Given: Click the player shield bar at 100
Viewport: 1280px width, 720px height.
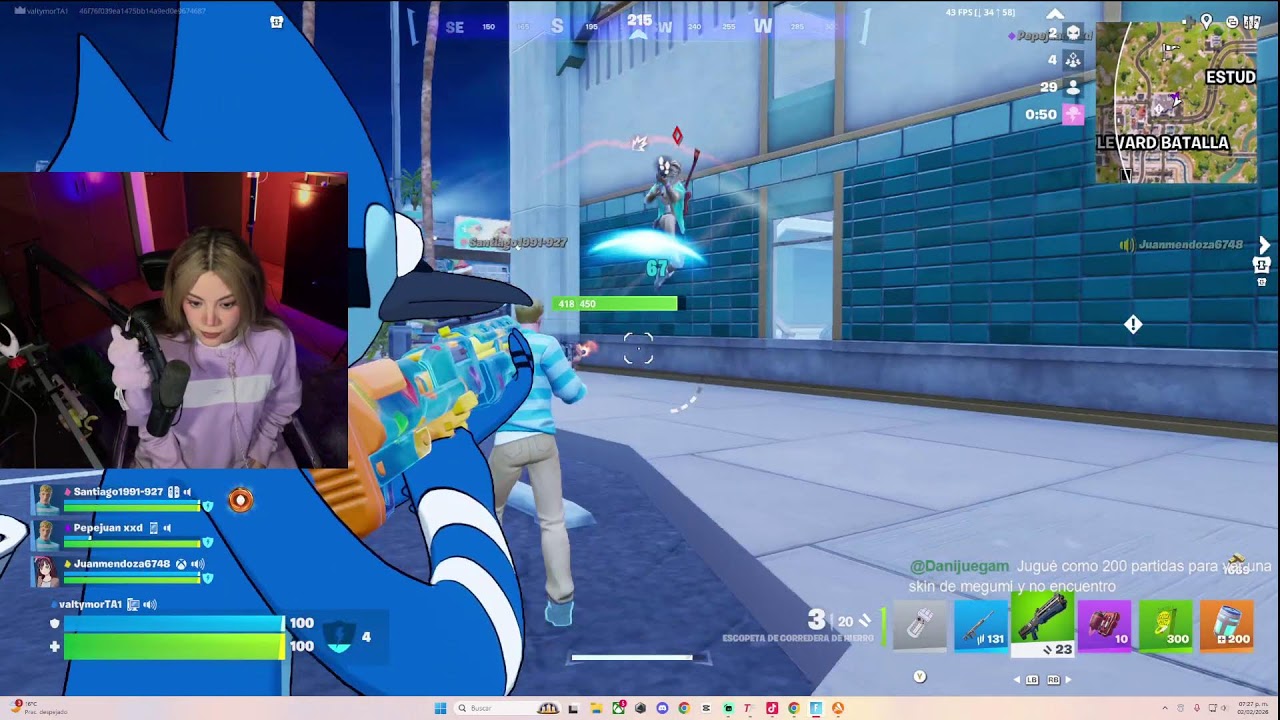Looking at the screenshot, I should (173, 624).
